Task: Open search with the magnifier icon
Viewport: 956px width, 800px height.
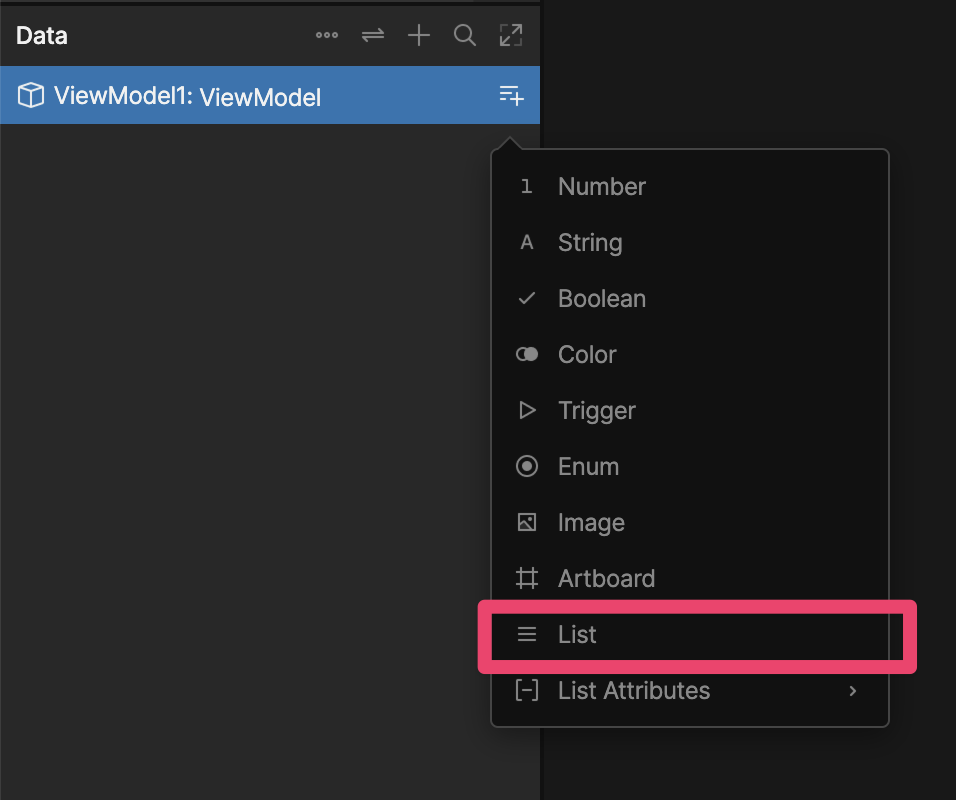Action: (465, 35)
